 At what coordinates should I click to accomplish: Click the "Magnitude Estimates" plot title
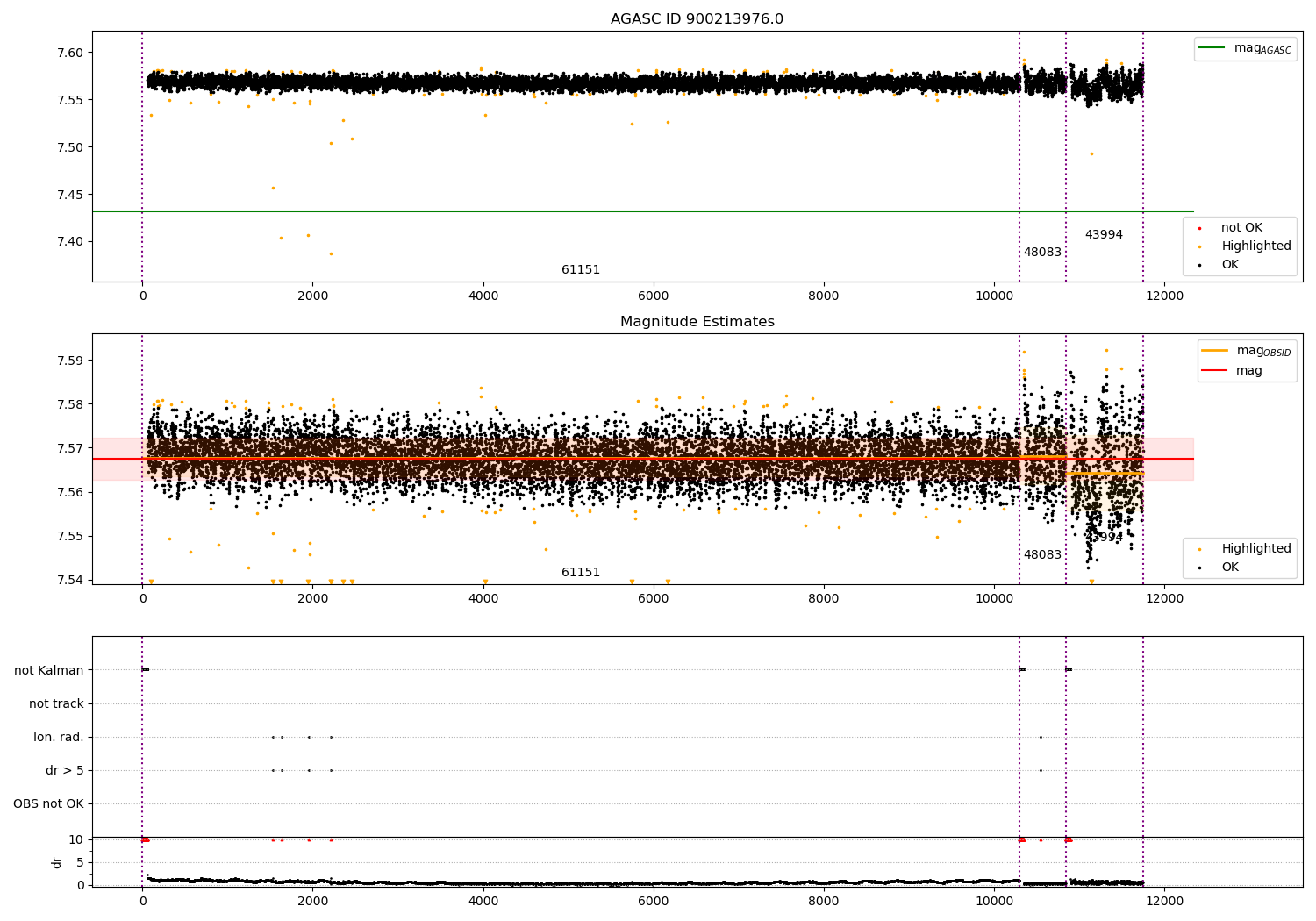[697, 322]
